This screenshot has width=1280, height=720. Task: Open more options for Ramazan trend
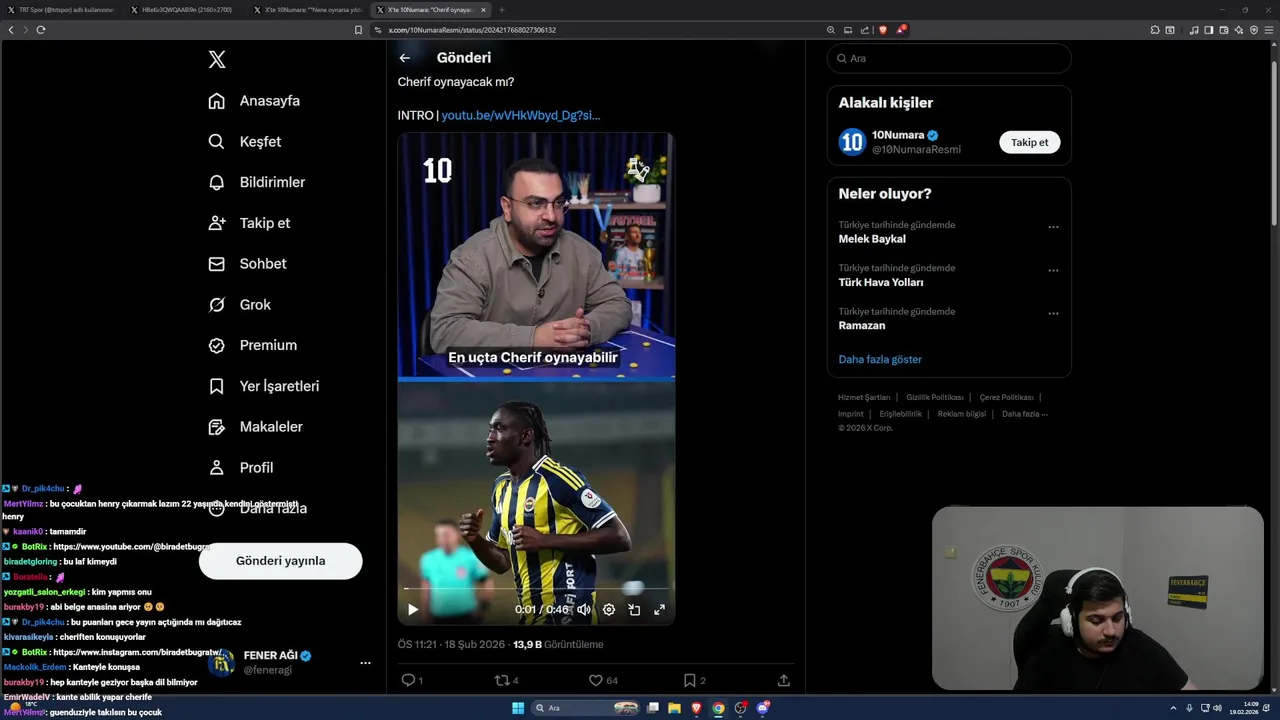[x=1053, y=313]
